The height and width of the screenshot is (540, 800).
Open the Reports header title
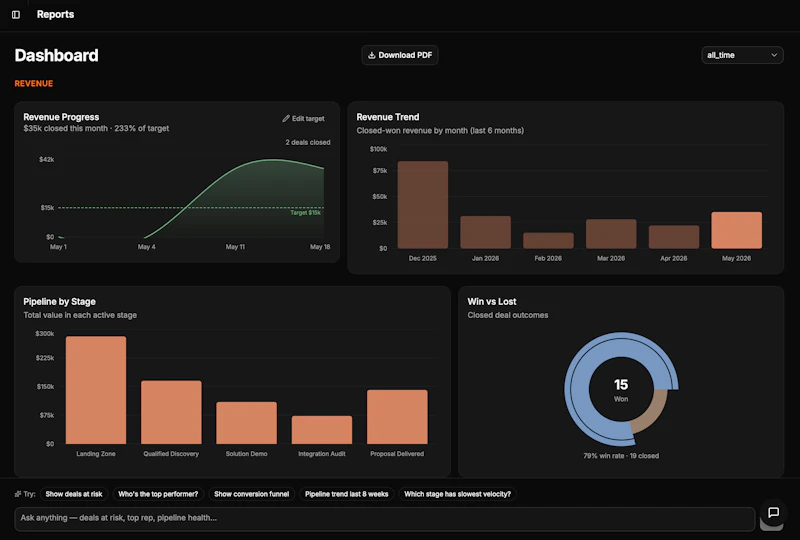55,14
